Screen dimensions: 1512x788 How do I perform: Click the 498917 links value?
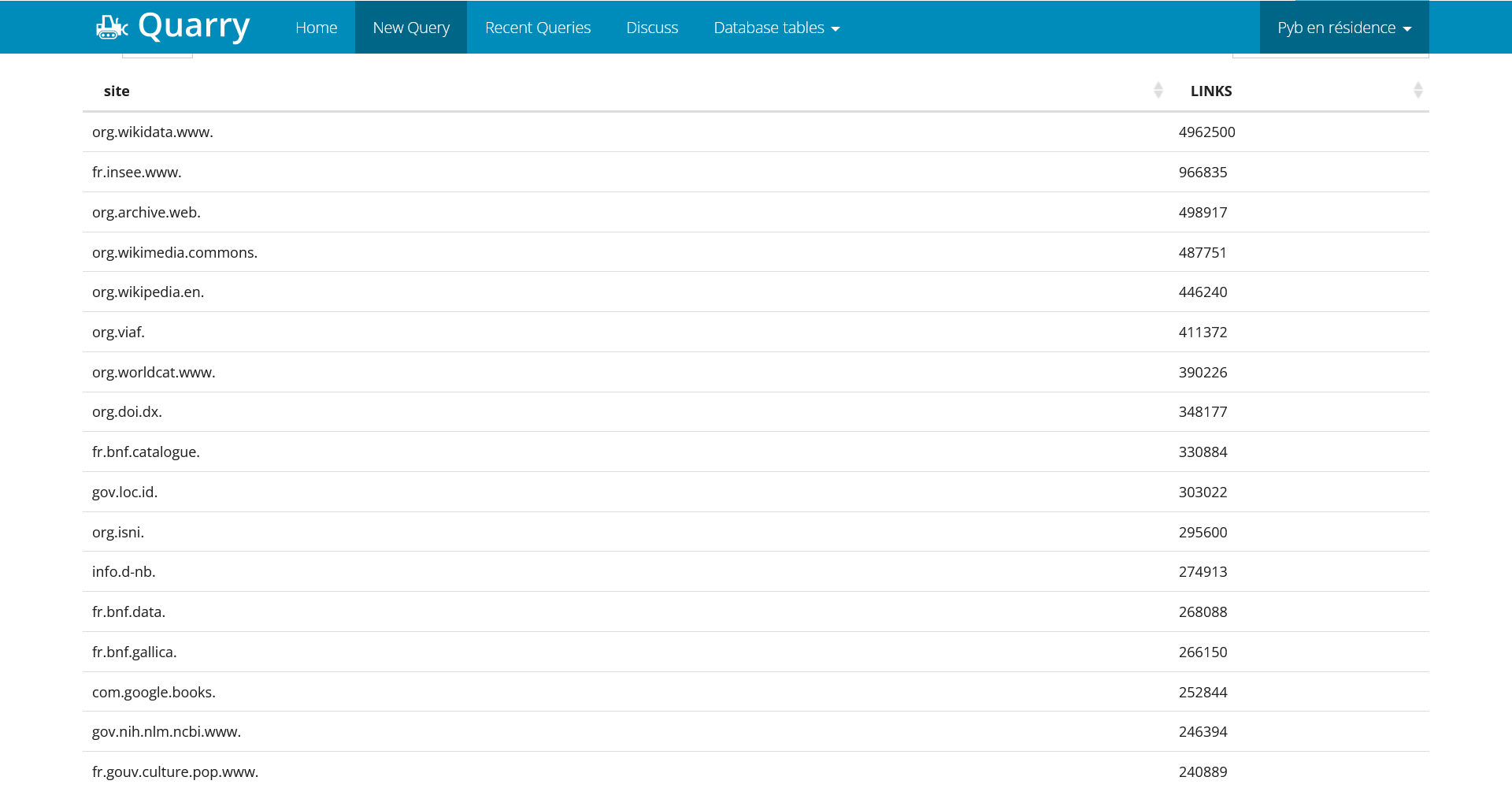pos(1203,213)
